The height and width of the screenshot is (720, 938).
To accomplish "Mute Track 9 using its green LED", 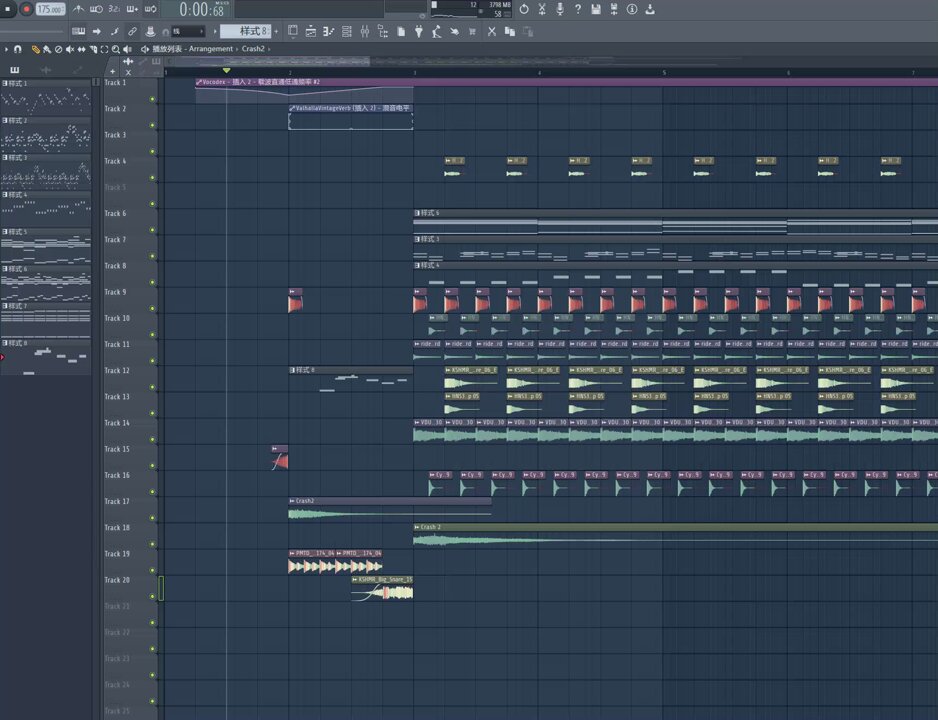I will pyautogui.click(x=153, y=309).
